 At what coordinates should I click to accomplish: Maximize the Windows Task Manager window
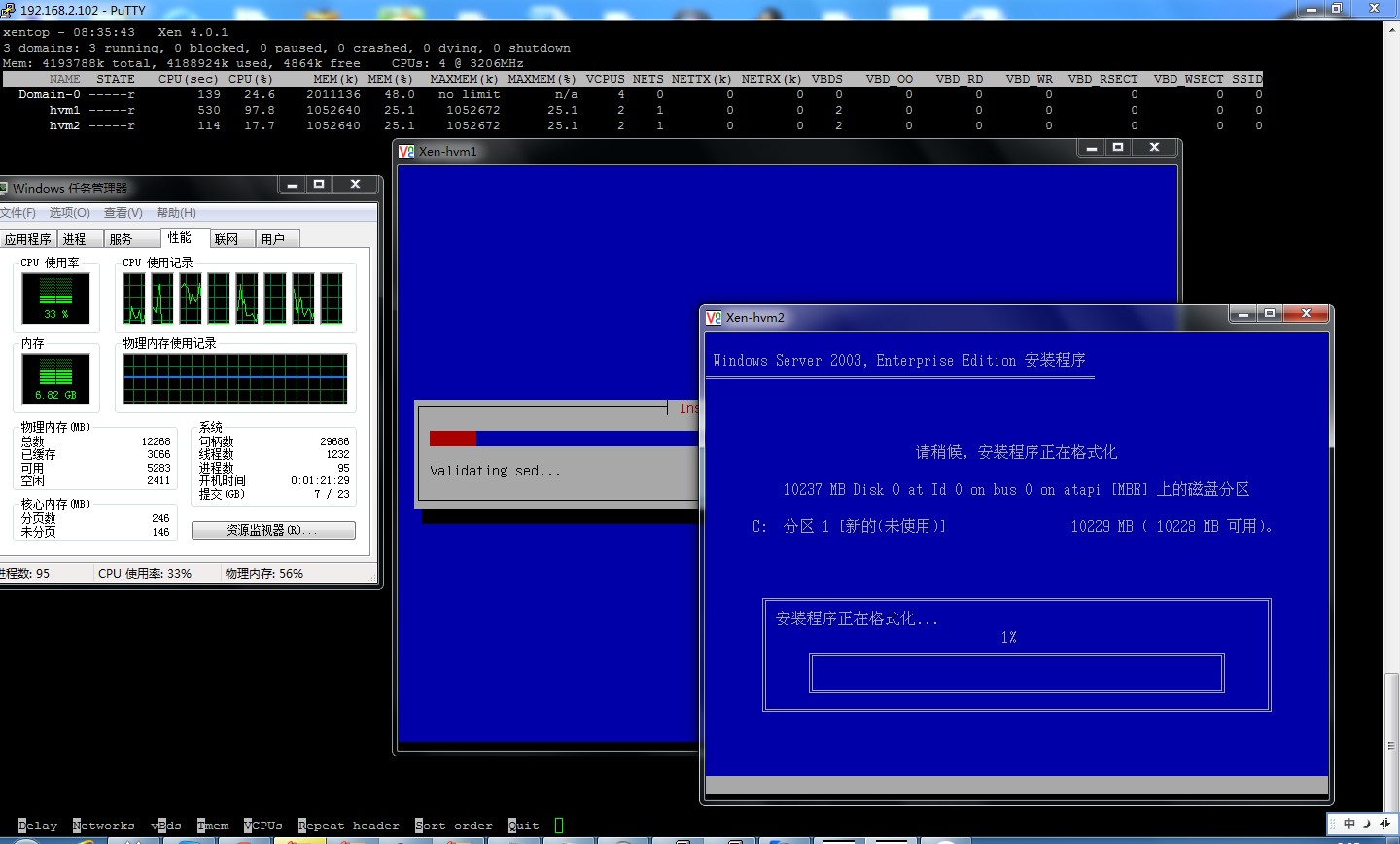click(318, 184)
